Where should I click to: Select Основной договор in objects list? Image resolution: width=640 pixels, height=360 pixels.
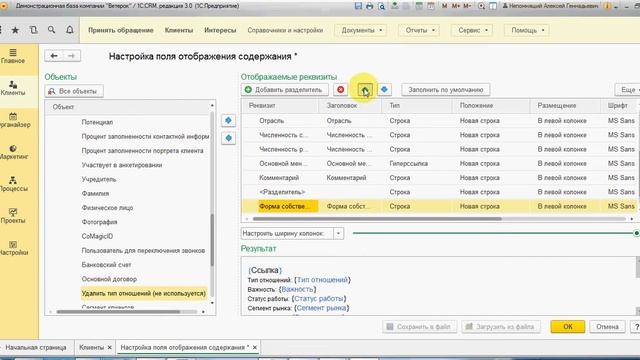click(109, 279)
